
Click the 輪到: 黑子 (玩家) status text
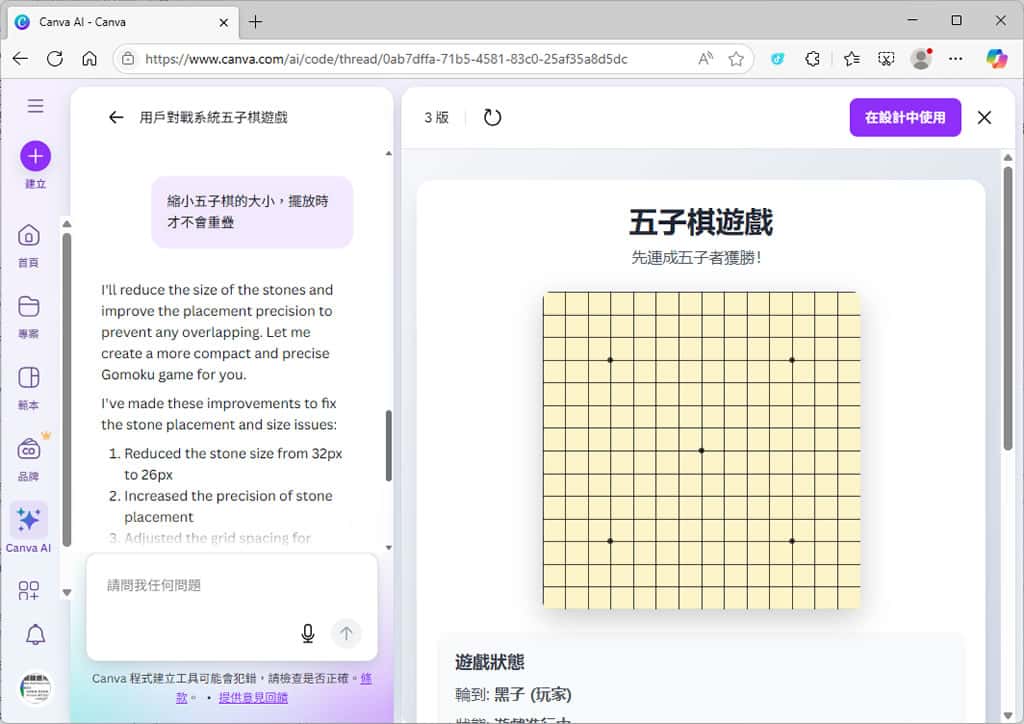tap(513, 695)
